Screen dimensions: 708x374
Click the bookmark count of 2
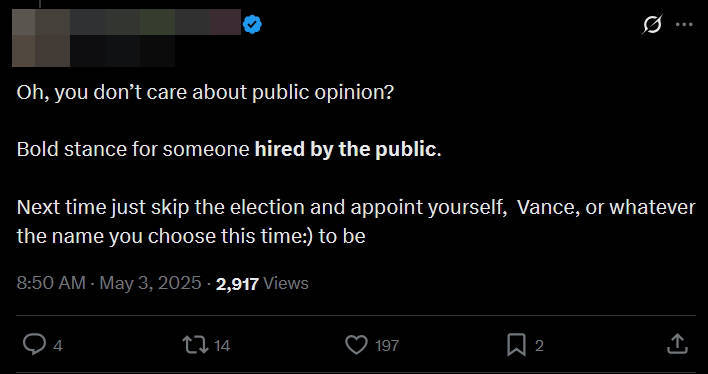coord(539,346)
